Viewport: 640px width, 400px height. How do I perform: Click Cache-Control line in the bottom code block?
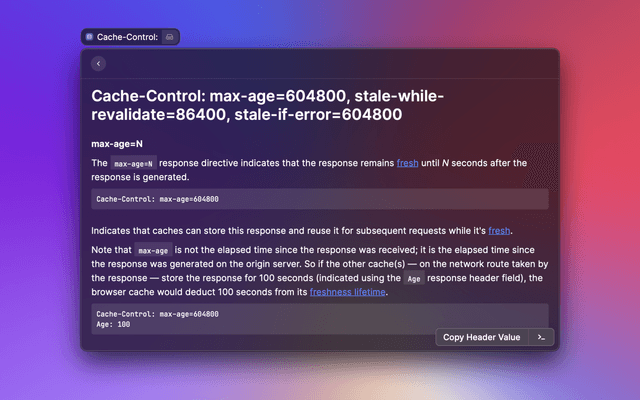click(157, 314)
